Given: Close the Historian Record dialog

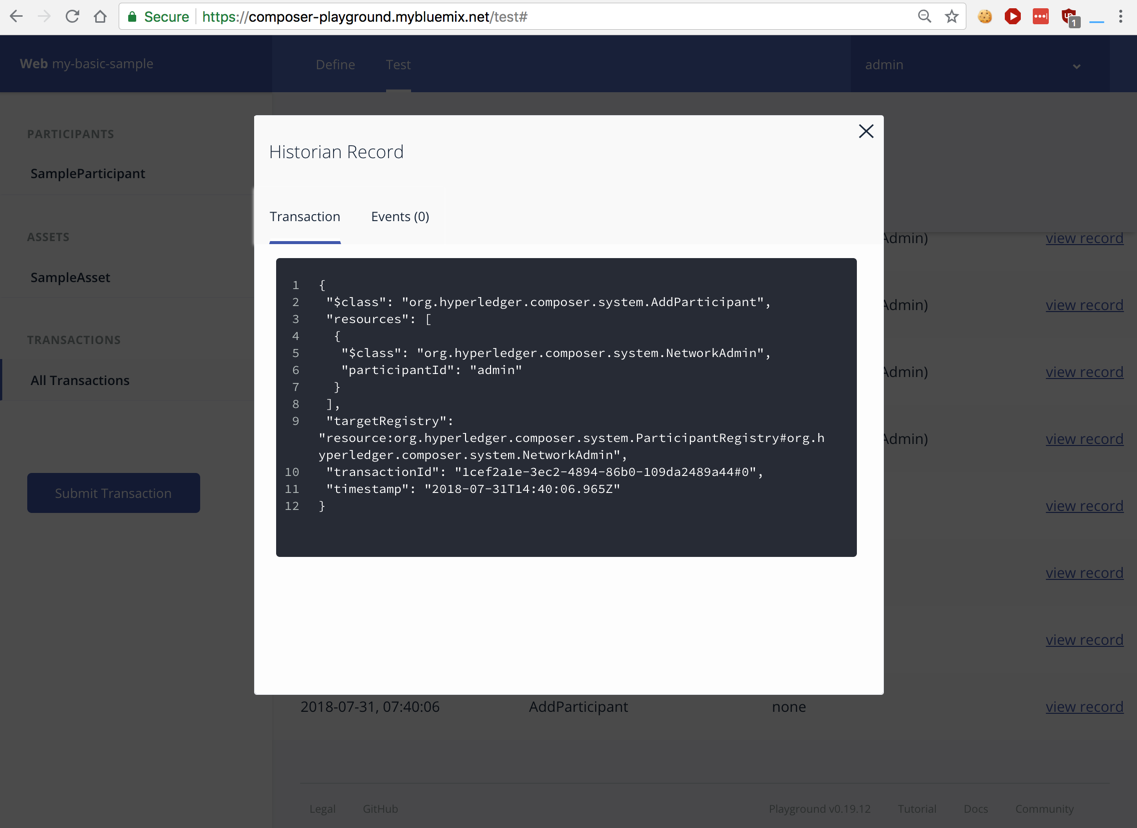Looking at the screenshot, I should (x=866, y=131).
